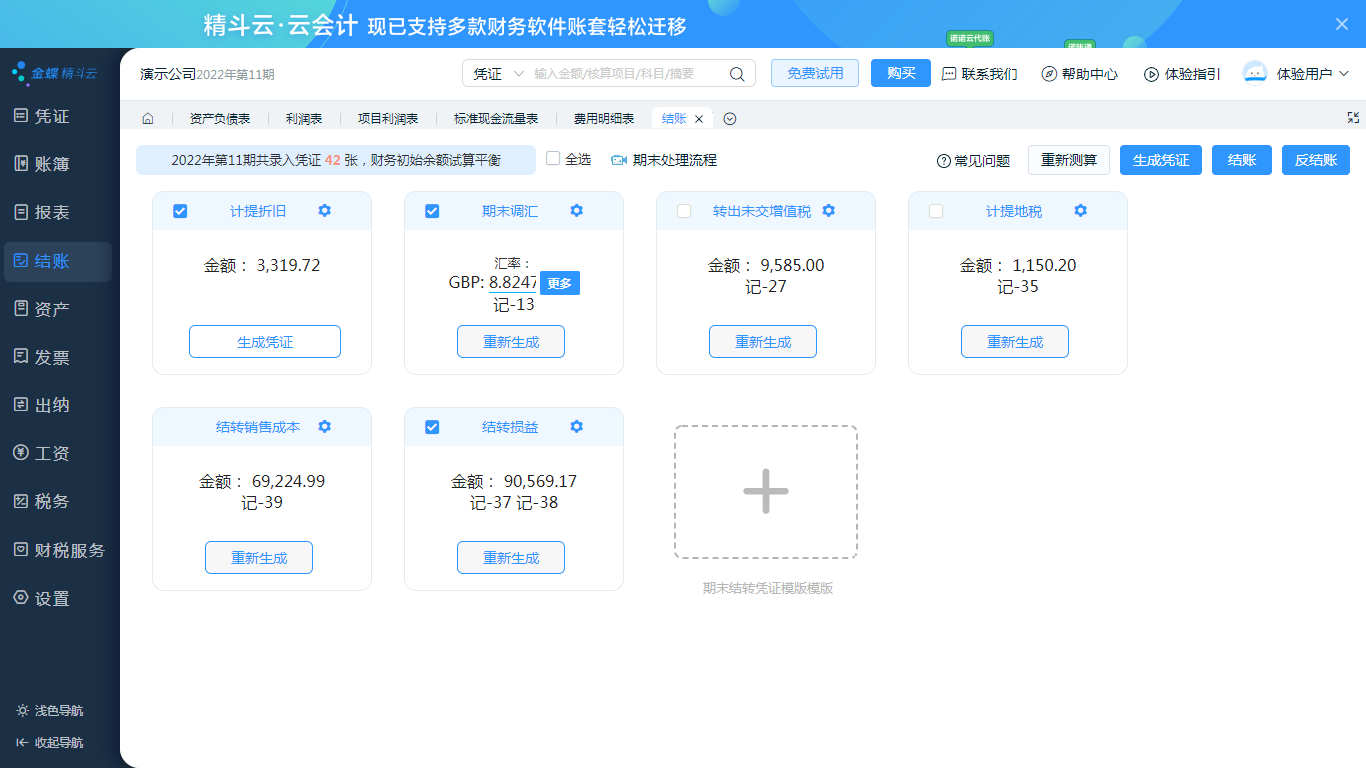Open 报表 in the left sidebar
The image size is (1366, 768).
coord(52,213)
